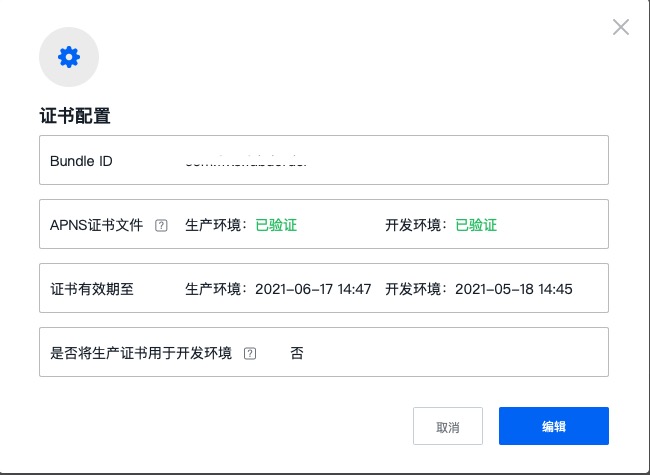Click the 是否将生产证书用于开发环境 label
The height and width of the screenshot is (475, 650).
click(141, 353)
